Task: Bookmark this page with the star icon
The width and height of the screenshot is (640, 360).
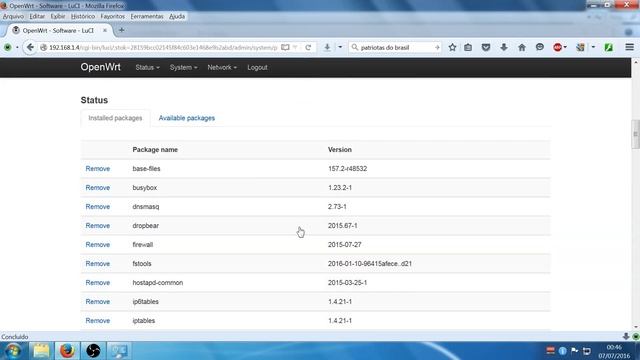Action: [x=452, y=47]
